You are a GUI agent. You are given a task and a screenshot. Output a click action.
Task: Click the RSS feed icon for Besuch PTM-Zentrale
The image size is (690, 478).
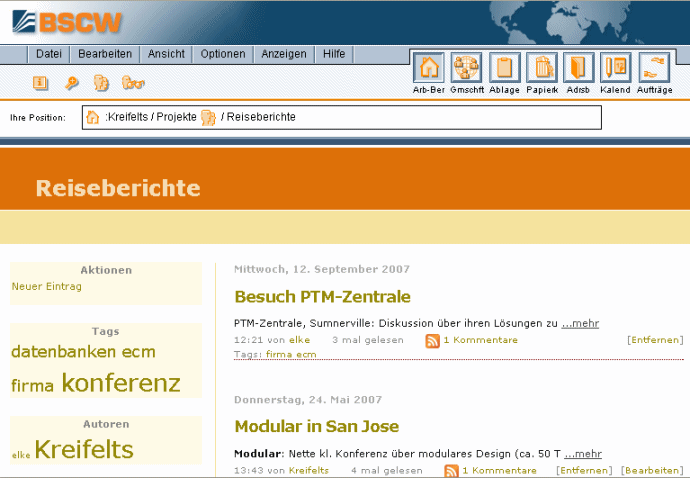pyautogui.click(x=432, y=341)
